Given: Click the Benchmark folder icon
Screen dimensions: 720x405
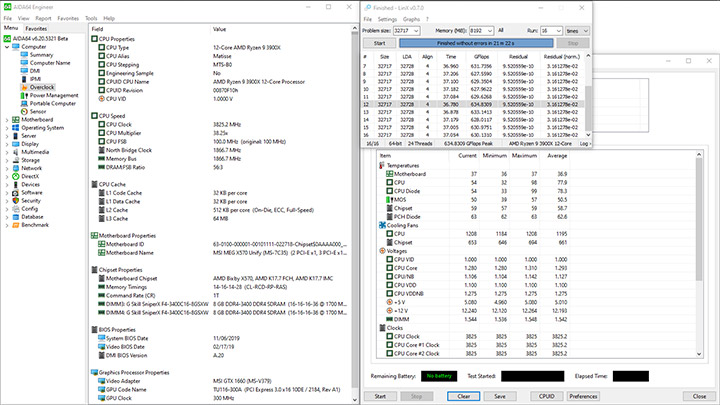Looking at the screenshot, I should click(16, 225).
